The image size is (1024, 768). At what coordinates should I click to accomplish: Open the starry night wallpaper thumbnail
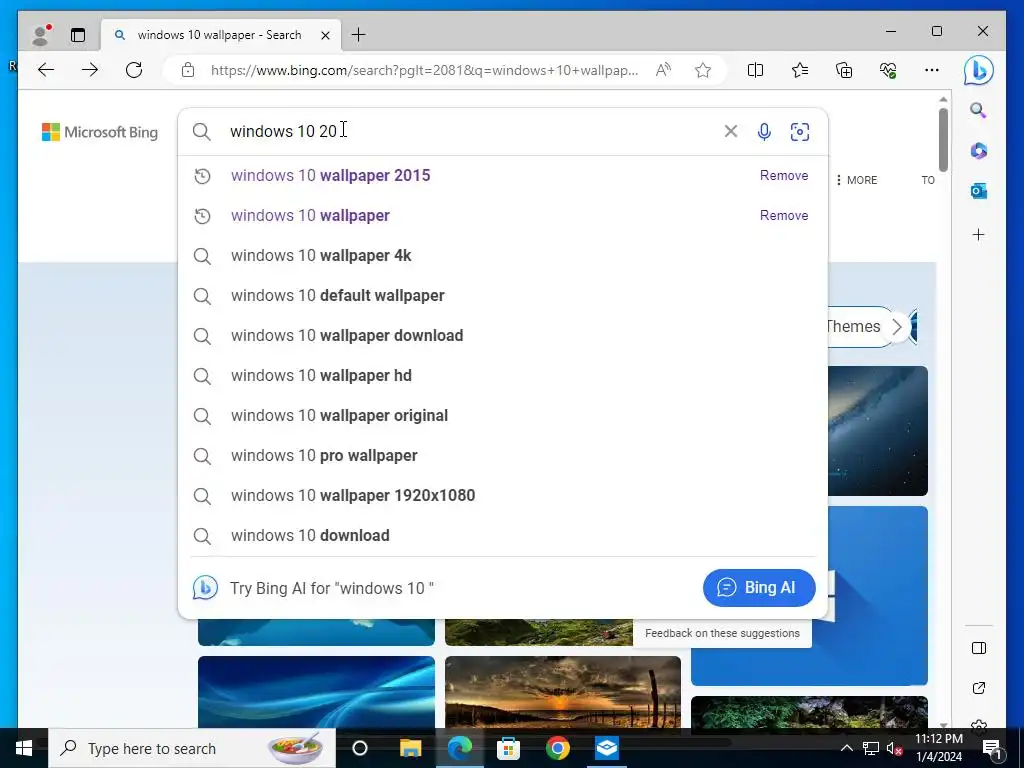coord(878,430)
